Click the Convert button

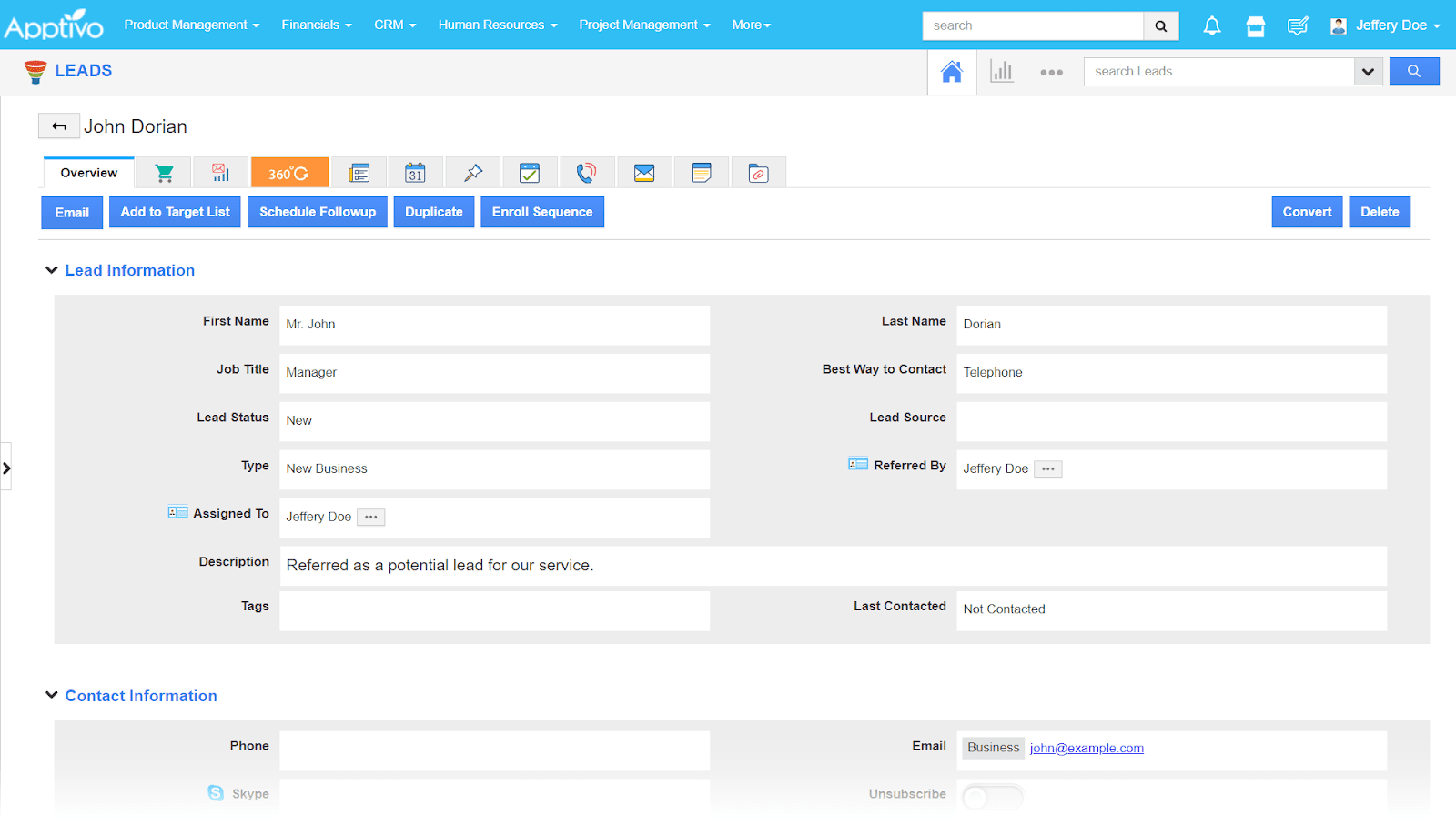pos(1307,212)
